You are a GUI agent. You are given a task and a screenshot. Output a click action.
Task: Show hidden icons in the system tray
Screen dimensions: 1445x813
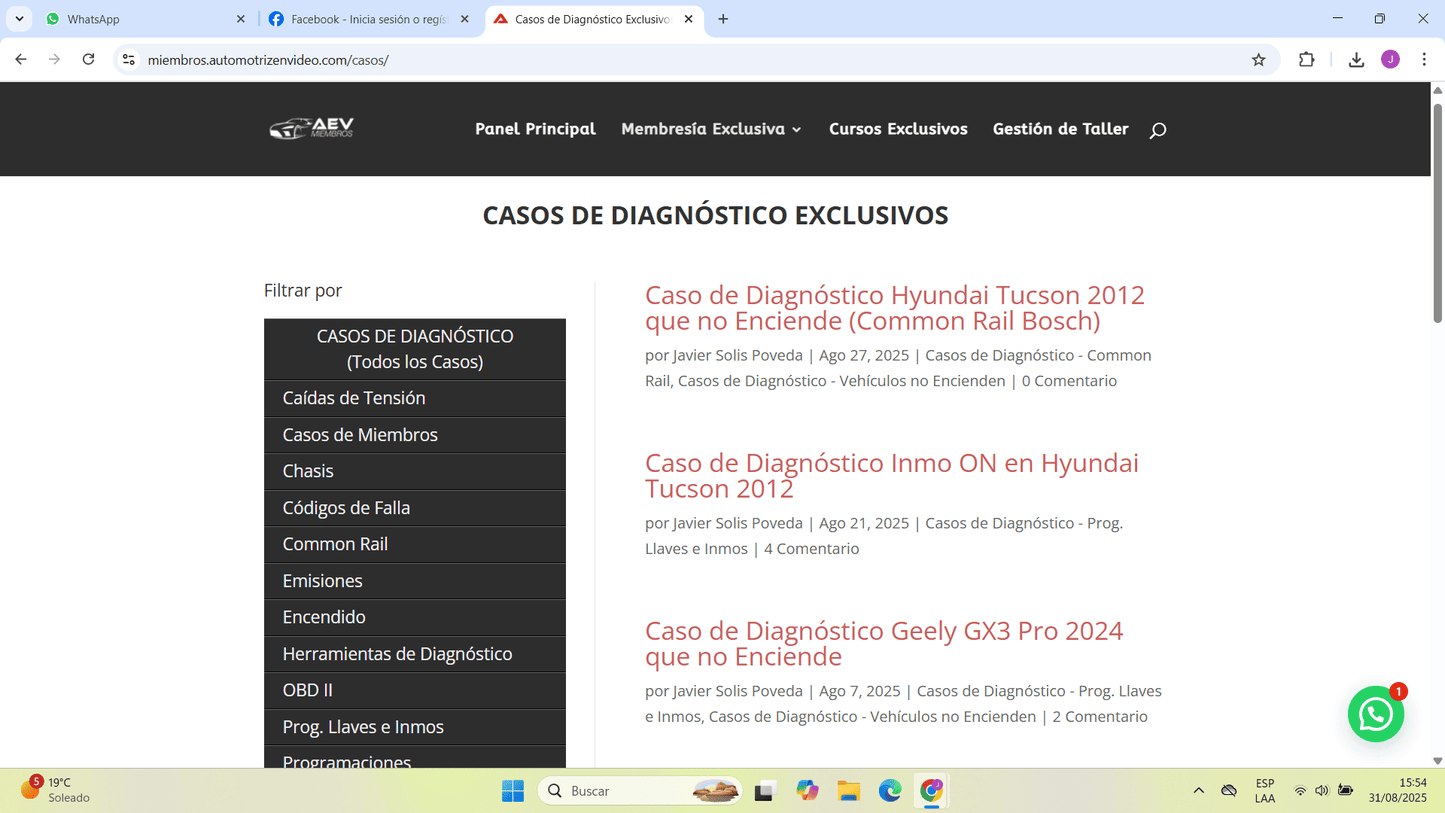pyautogui.click(x=1198, y=791)
